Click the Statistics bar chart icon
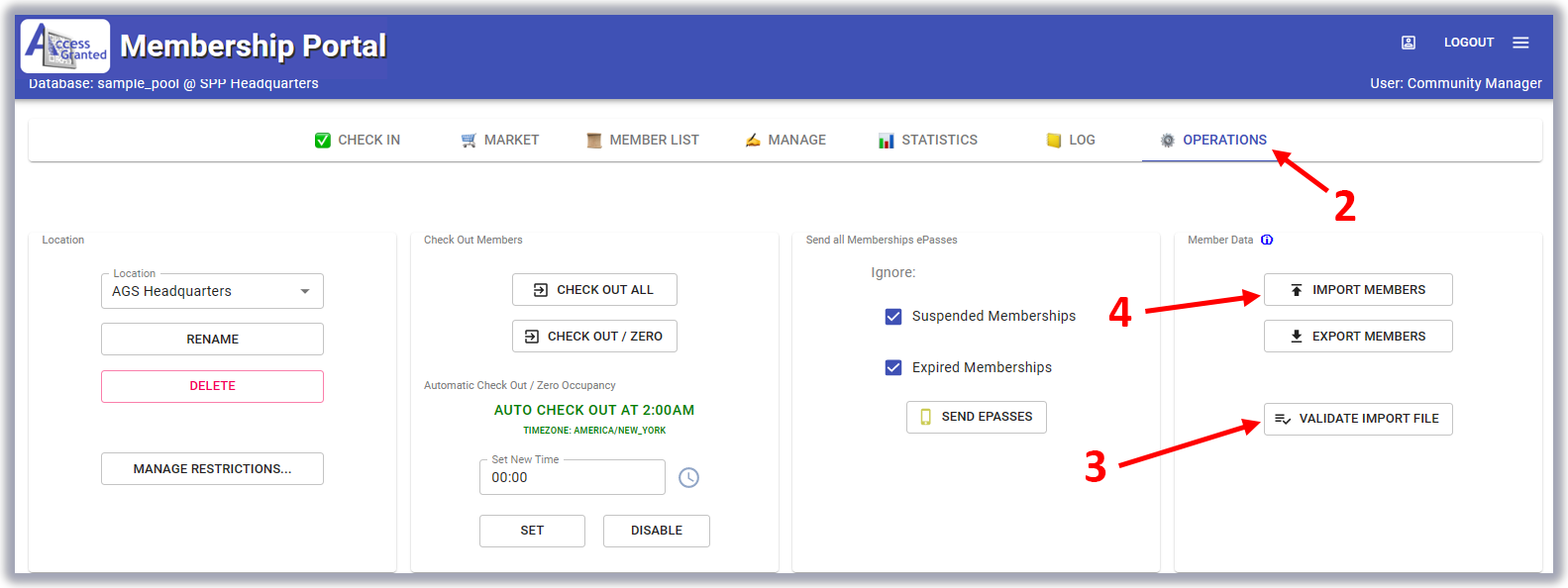Viewport: 1568px width, 588px height. [886, 141]
